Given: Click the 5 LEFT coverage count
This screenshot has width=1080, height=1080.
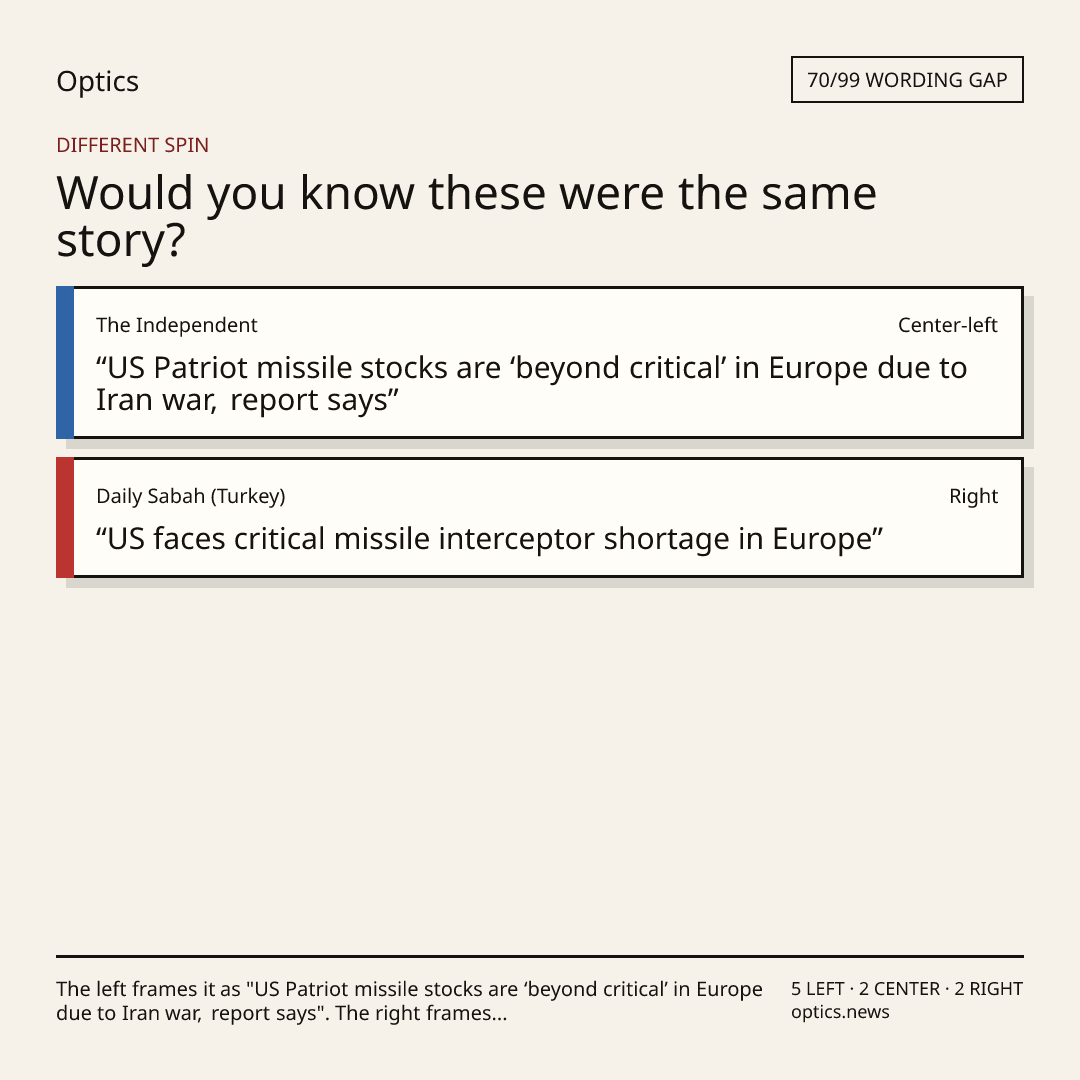Looking at the screenshot, I should (818, 989).
